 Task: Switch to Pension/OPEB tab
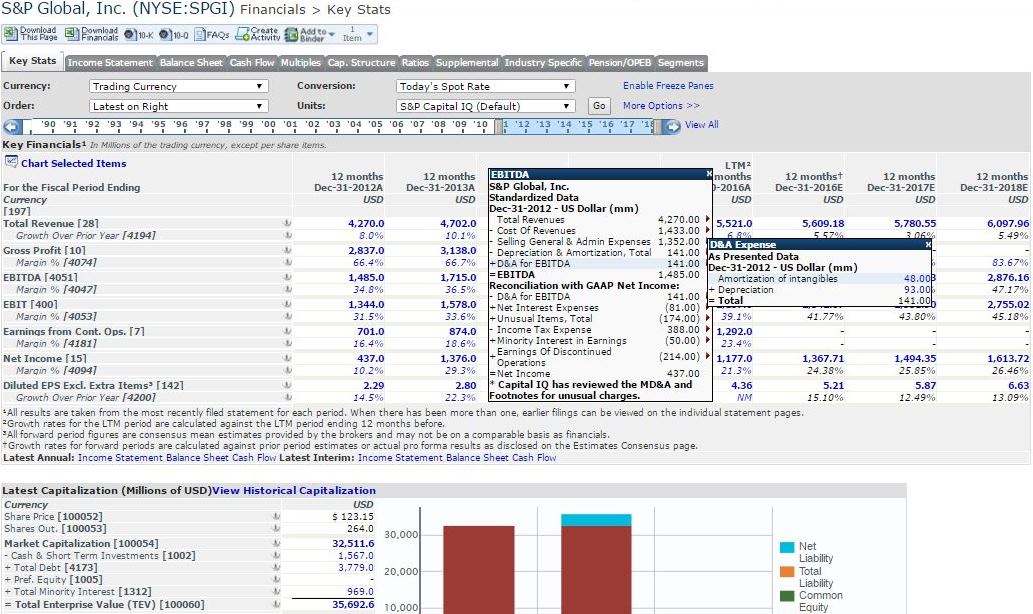click(x=619, y=63)
